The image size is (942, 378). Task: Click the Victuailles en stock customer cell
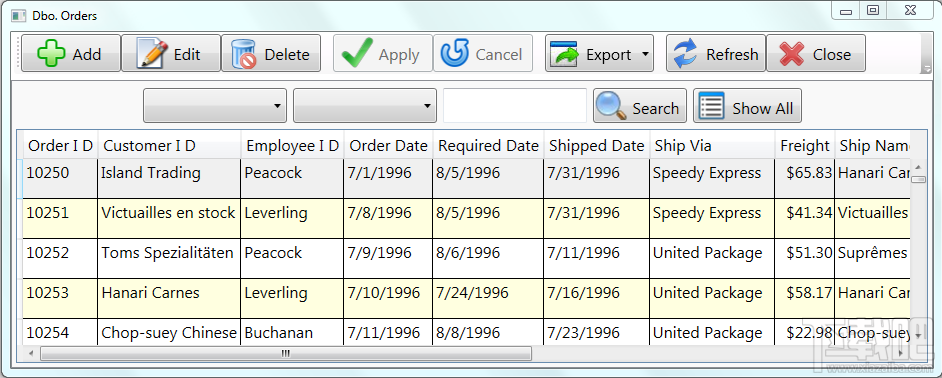tap(169, 219)
